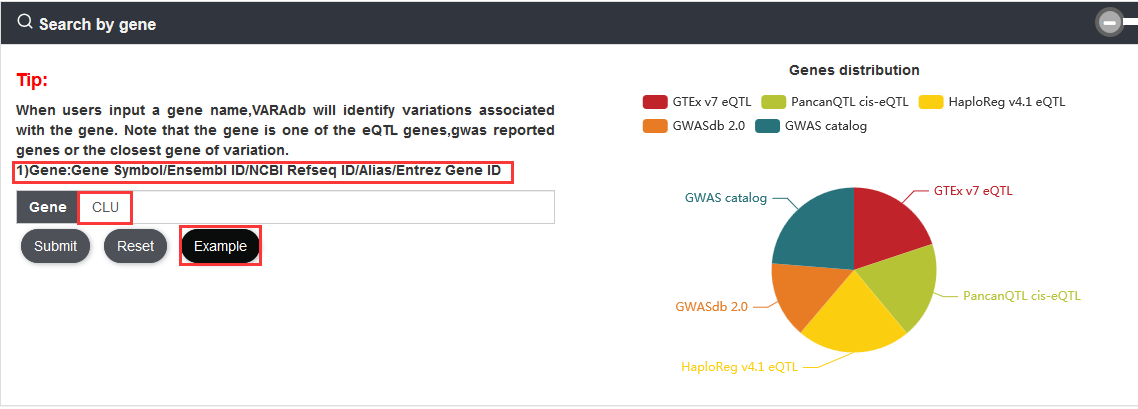Toggle GTEx v7 eQTL legend swatch

[x=655, y=102]
